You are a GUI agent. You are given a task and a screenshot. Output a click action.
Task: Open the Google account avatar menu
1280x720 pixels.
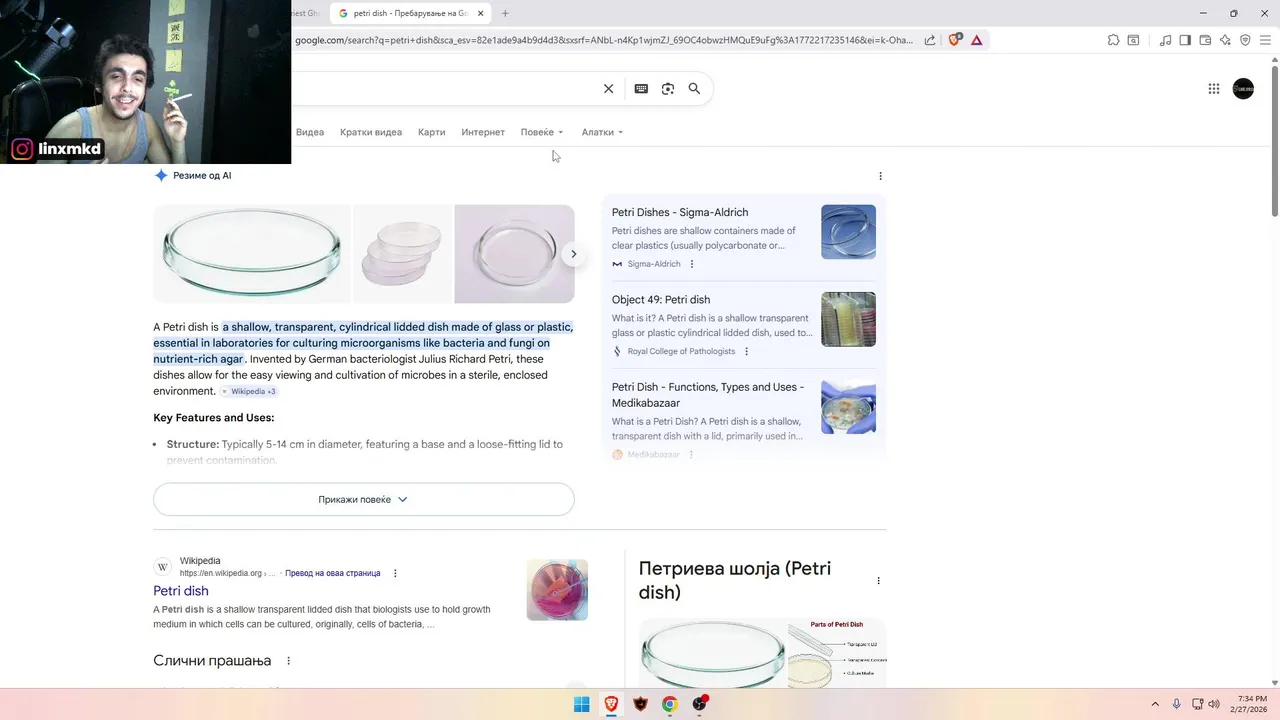[1243, 89]
